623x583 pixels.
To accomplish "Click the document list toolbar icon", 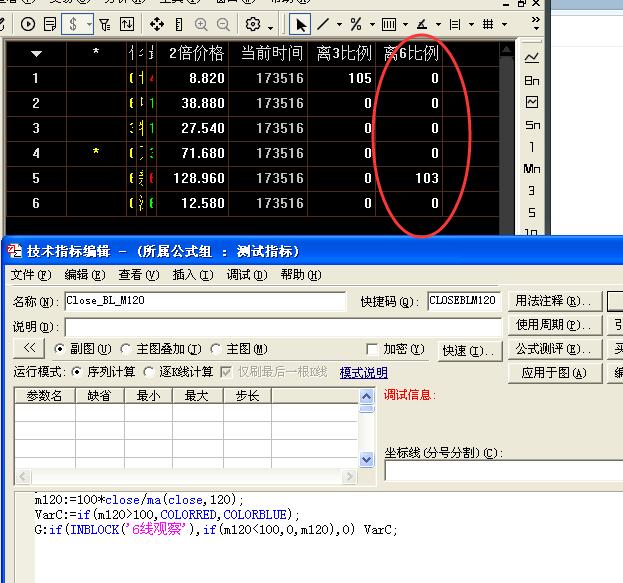I will 50,24.
